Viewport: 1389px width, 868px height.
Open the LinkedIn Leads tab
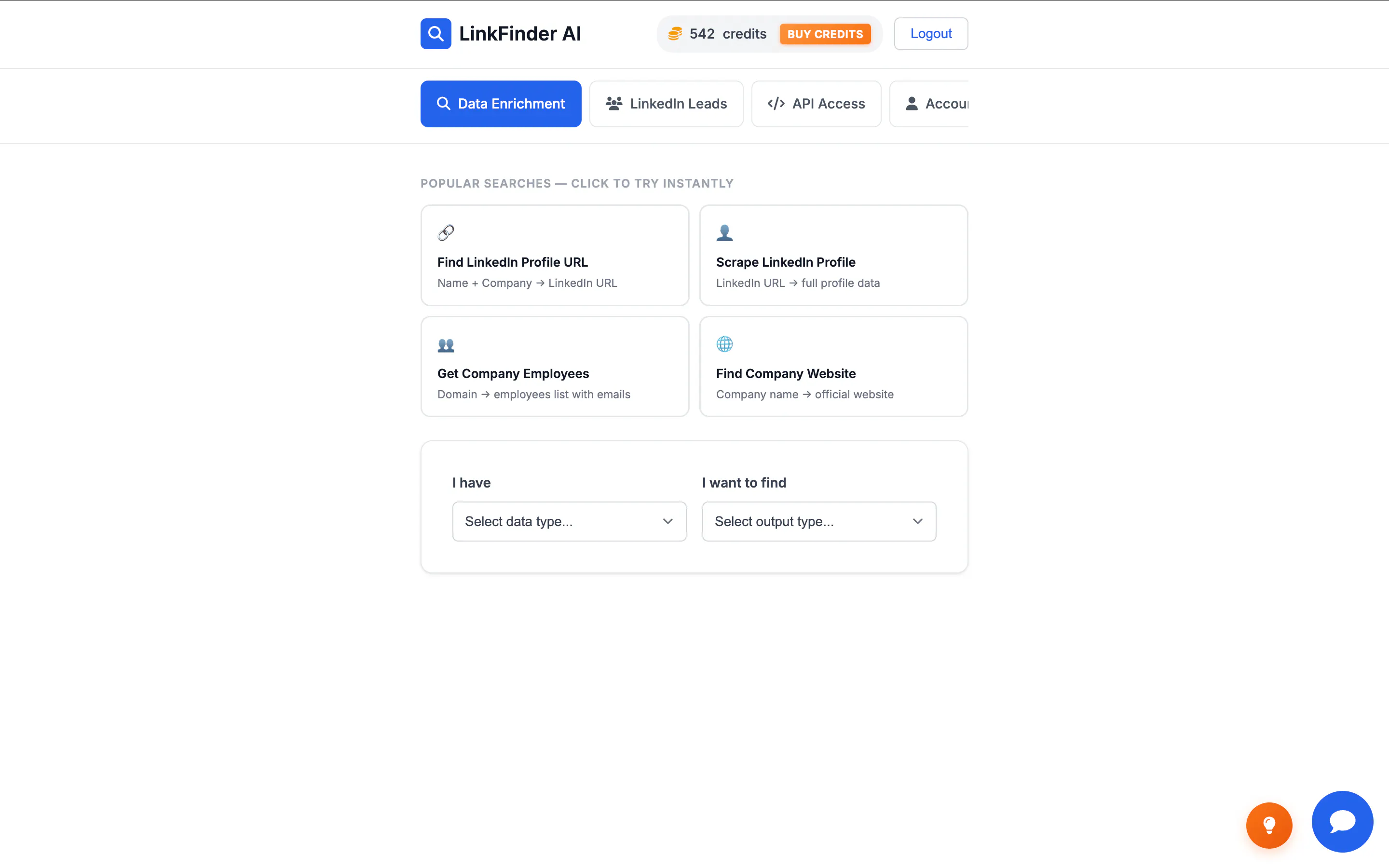pos(666,104)
